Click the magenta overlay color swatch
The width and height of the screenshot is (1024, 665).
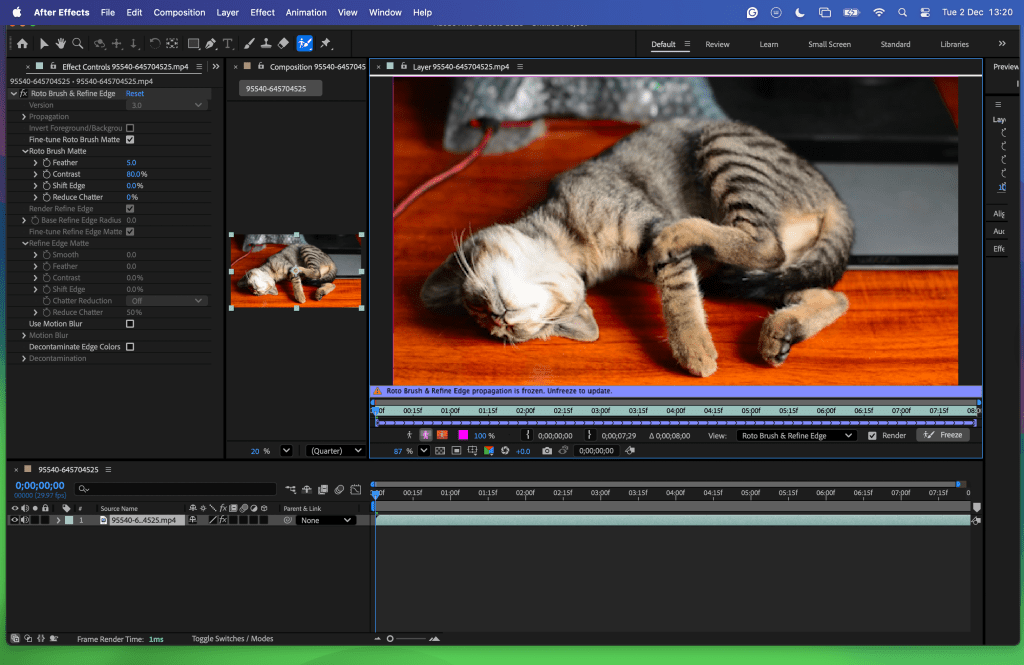(463, 436)
